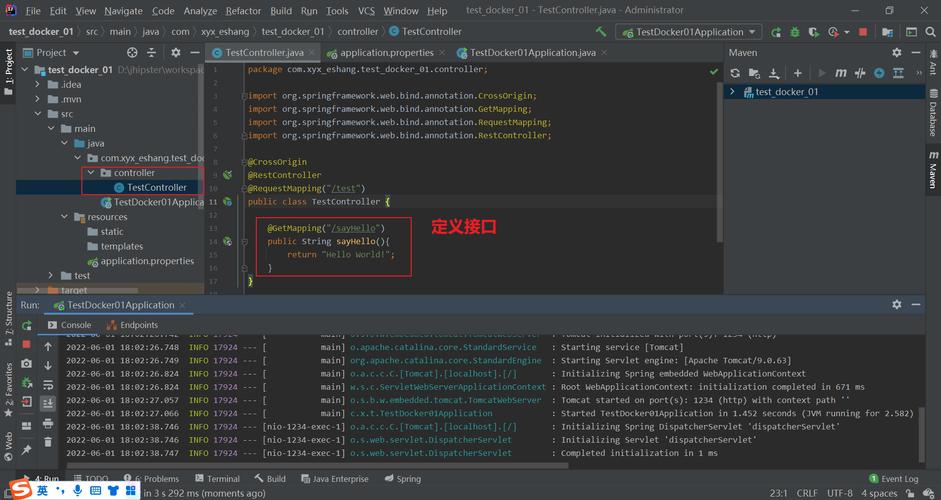Open Maven panel settings gear
Viewport: 941px width, 500px height.
[x=897, y=53]
